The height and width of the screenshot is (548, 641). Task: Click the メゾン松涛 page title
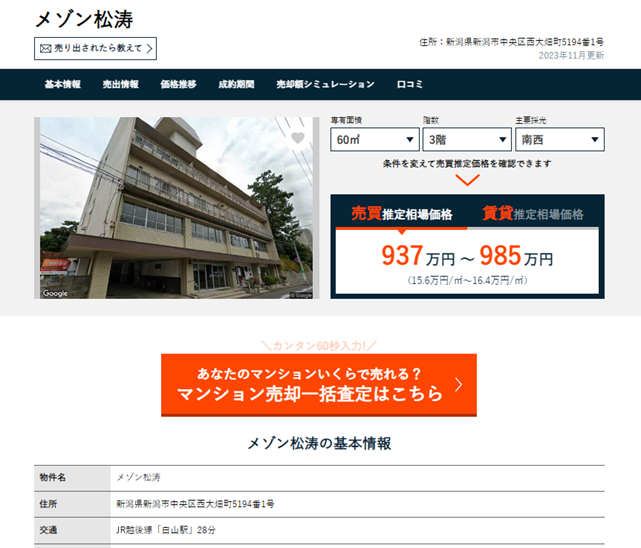[84, 20]
